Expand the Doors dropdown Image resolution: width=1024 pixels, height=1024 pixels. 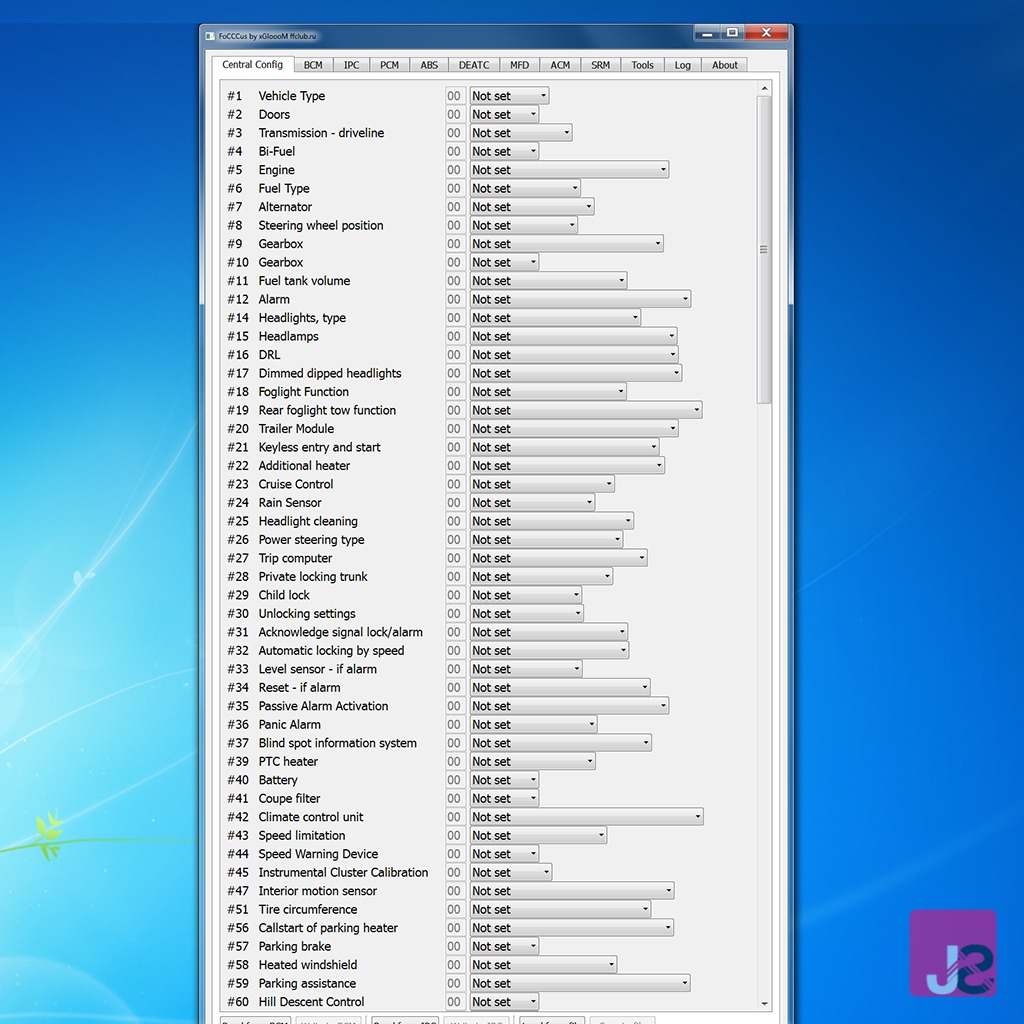[x=504, y=114]
